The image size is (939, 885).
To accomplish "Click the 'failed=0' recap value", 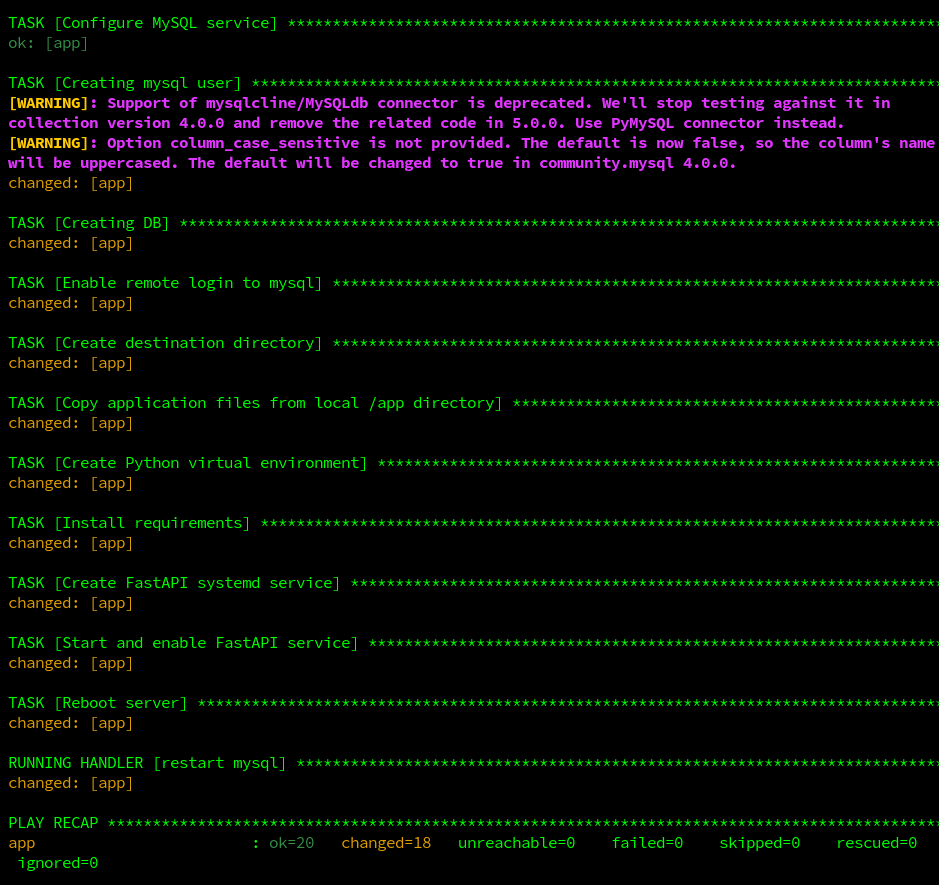I will [x=647, y=843].
